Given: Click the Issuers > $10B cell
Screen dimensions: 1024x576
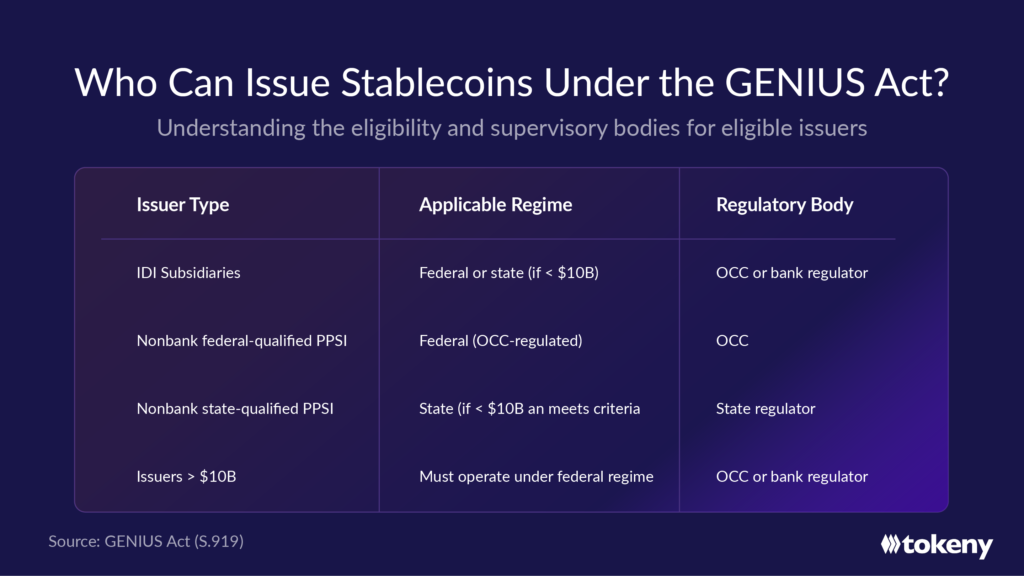Looking at the screenshot, I should pyautogui.click(x=186, y=476).
